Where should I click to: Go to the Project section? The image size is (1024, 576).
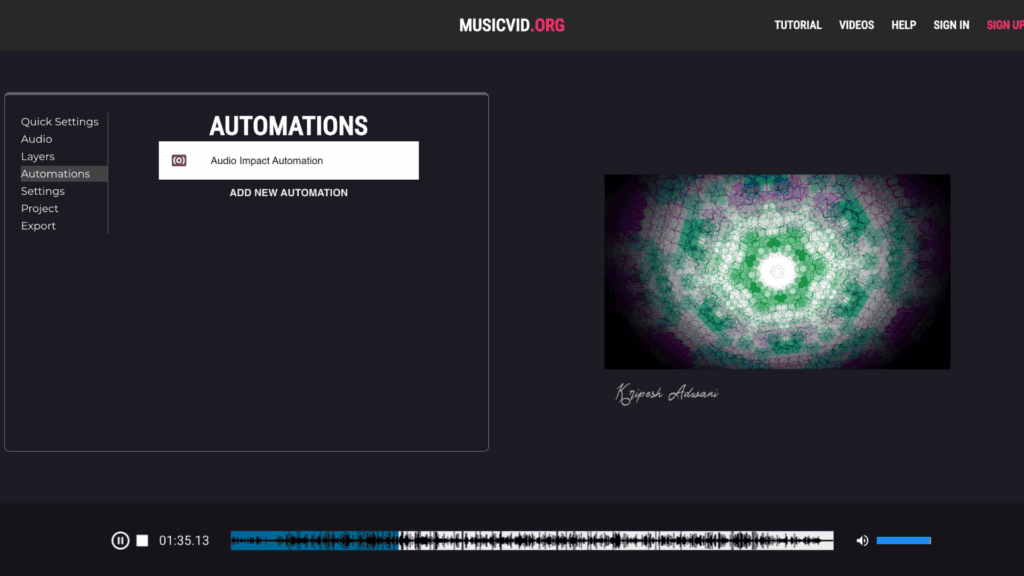(x=40, y=209)
